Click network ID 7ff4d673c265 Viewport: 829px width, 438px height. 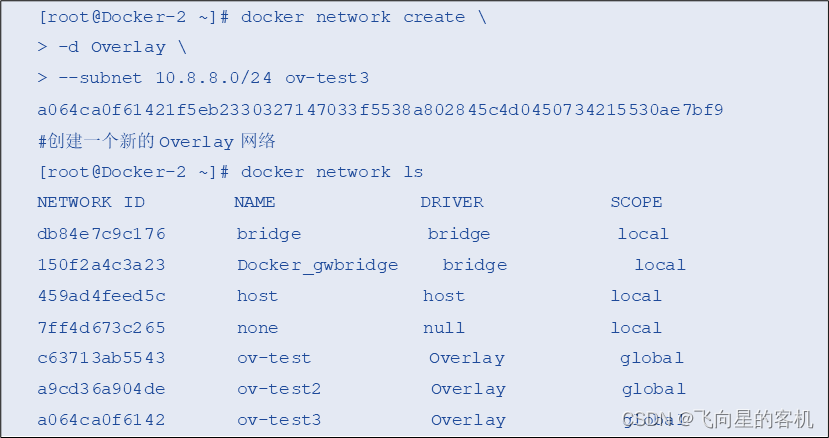tap(102, 327)
